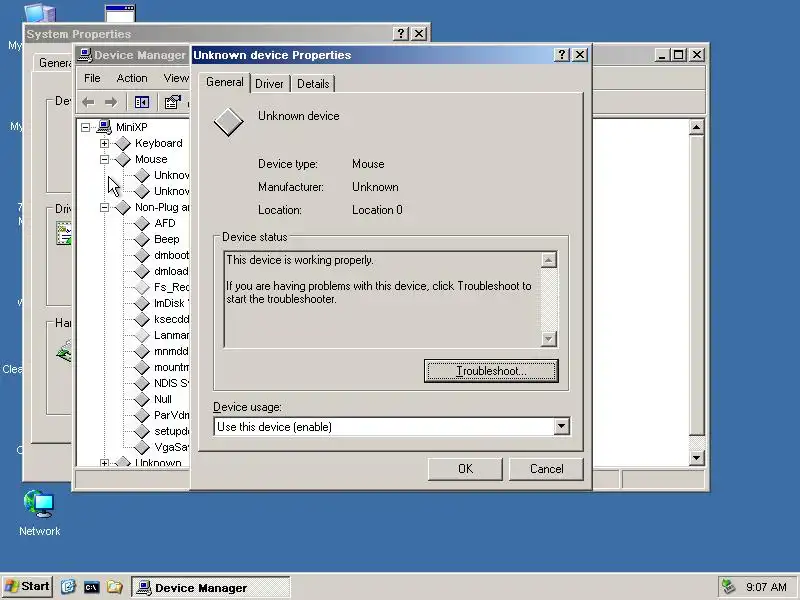Select the second Unknown device under Mouse
Image resolution: width=800 pixels, height=600 pixels.
(171, 191)
